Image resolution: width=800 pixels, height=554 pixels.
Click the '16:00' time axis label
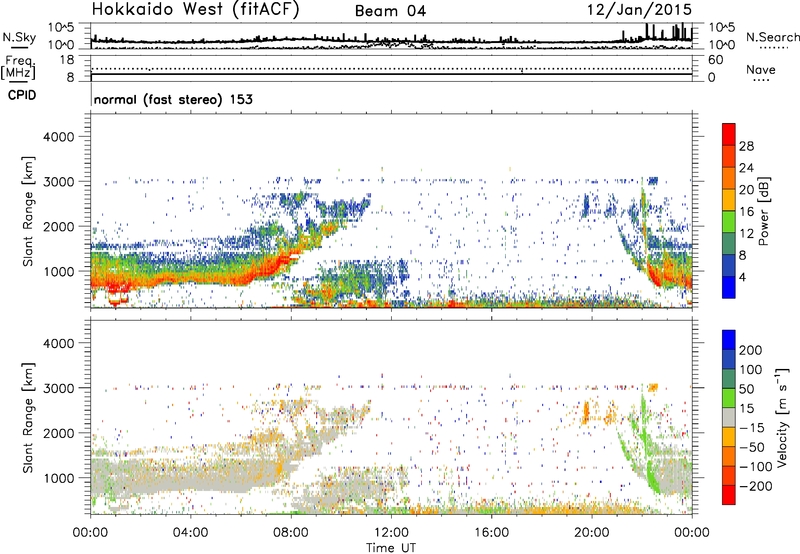point(491,533)
